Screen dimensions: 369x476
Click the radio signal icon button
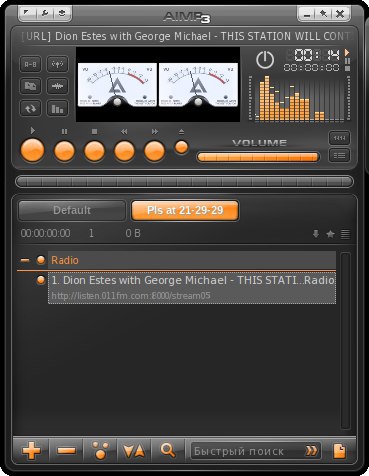click(x=57, y=64)
